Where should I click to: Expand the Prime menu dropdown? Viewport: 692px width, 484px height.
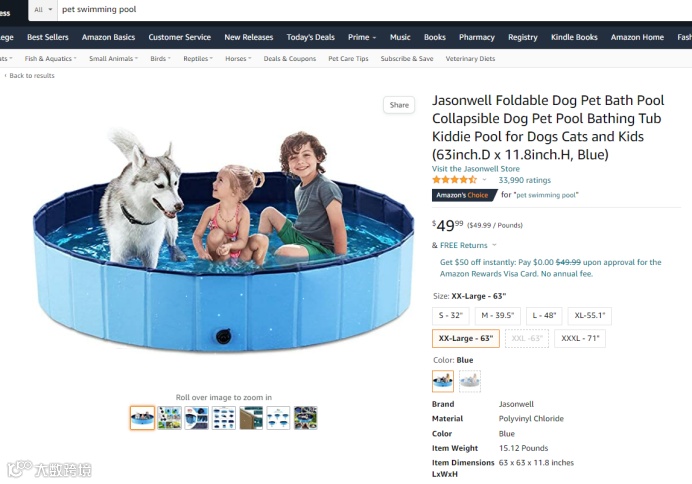click(x=362, y=38)
